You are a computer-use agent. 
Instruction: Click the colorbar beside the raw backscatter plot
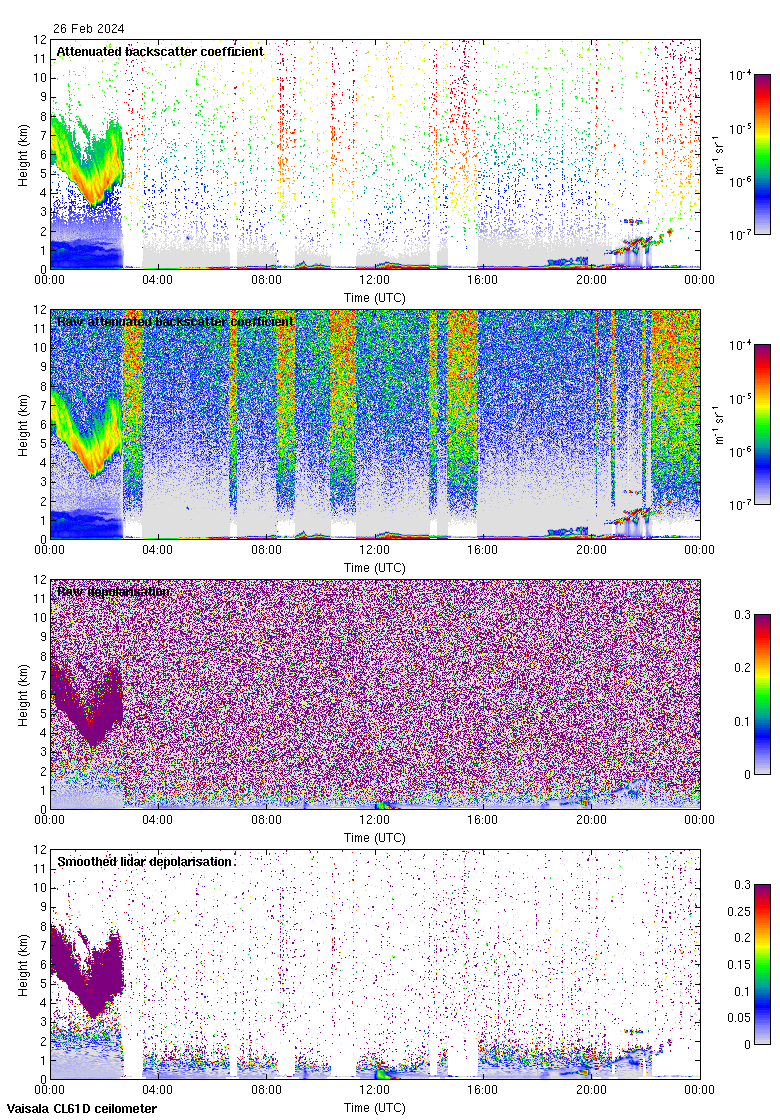pos(762,424)
